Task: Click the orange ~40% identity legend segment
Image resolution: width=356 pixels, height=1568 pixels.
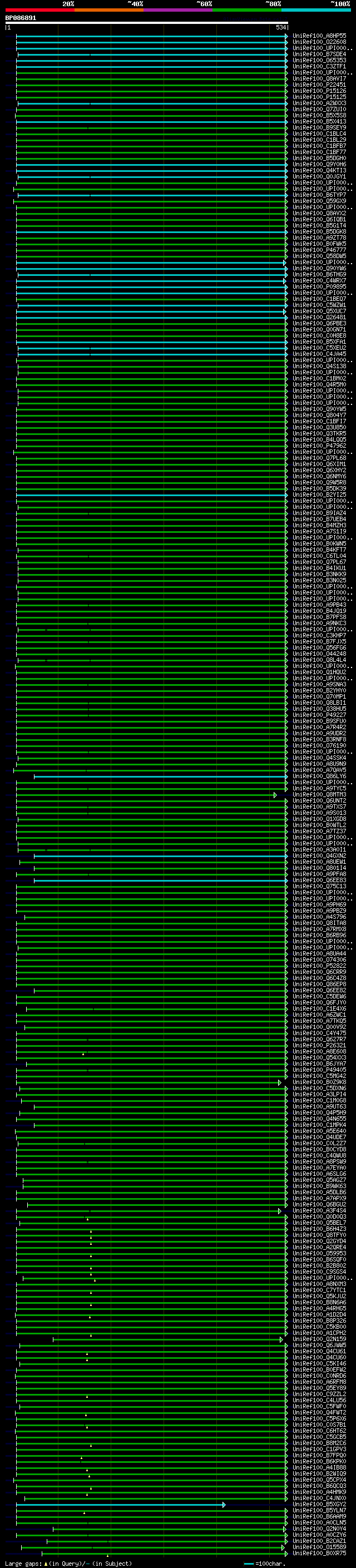Action: pos(109,11)
